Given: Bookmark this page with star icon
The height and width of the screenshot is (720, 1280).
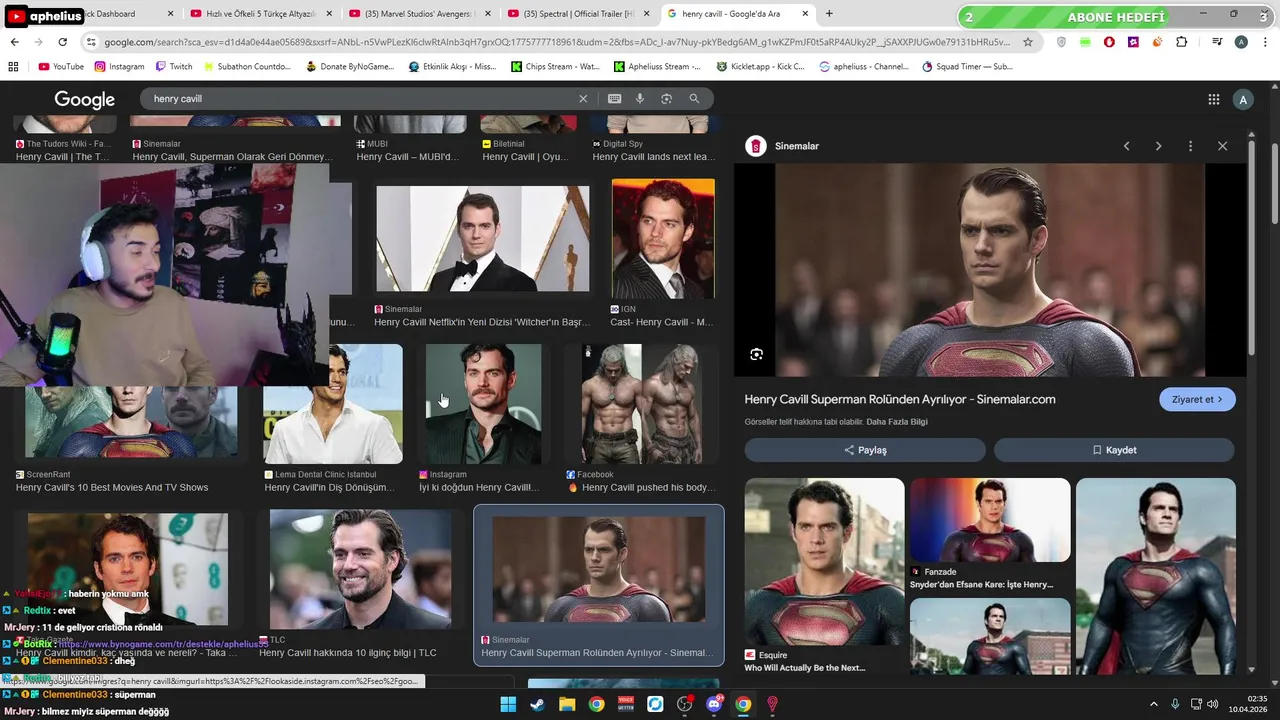Looking at the screenshot, I should point(1028,42).
